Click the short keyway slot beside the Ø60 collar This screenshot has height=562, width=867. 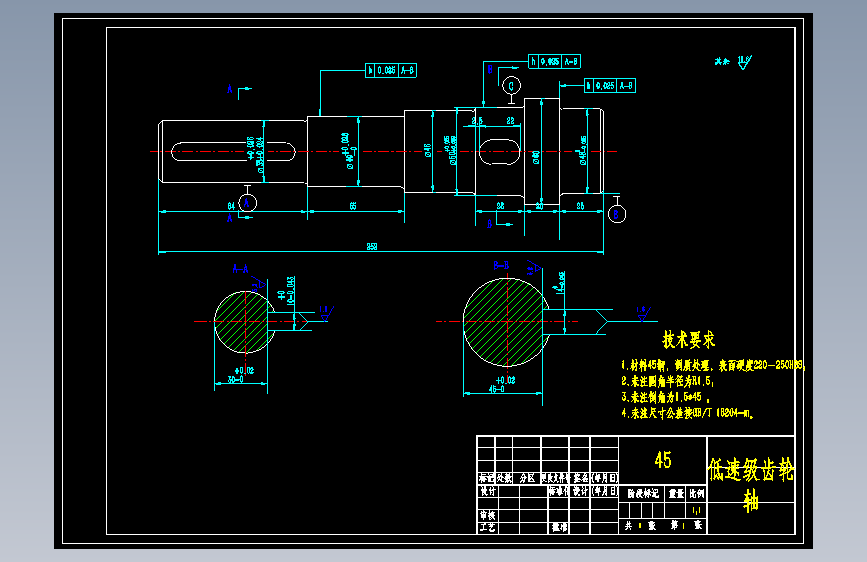point(499,152)
